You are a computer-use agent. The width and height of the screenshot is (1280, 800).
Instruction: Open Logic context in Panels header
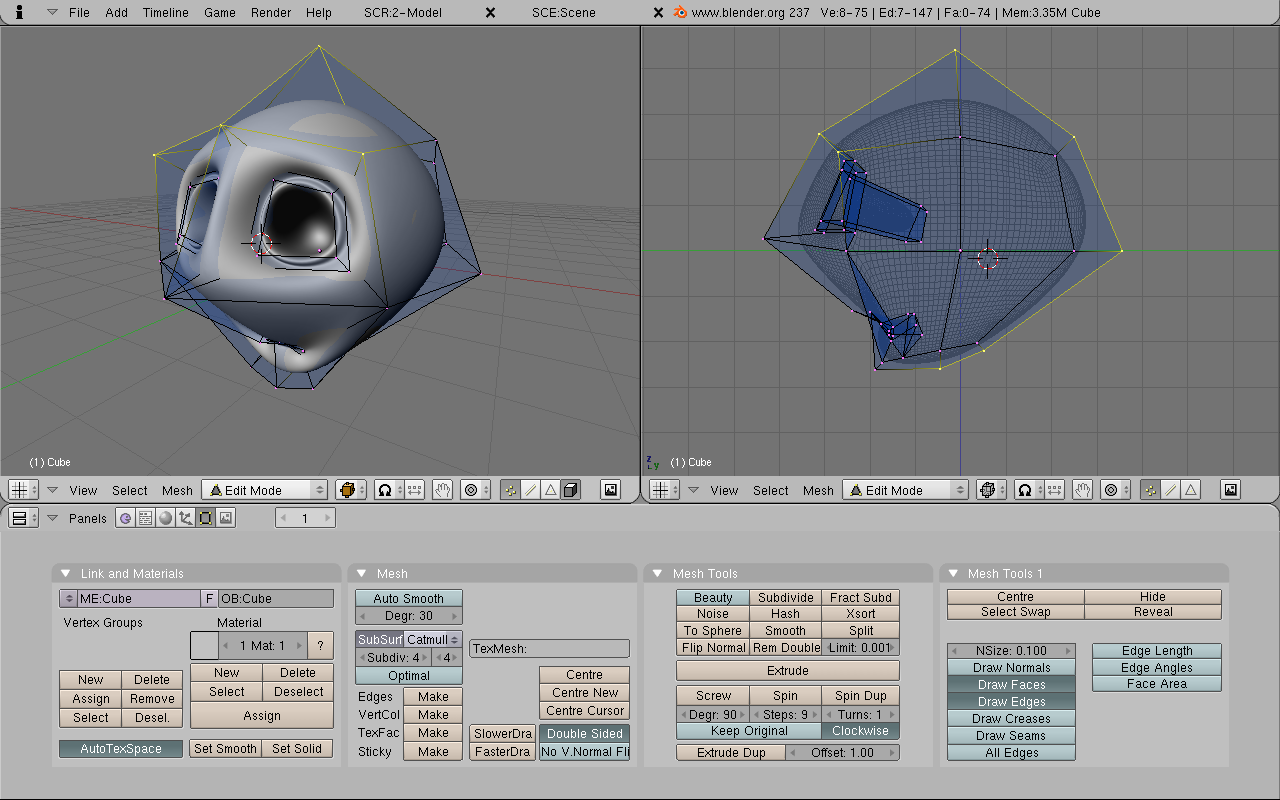(125, 518)
